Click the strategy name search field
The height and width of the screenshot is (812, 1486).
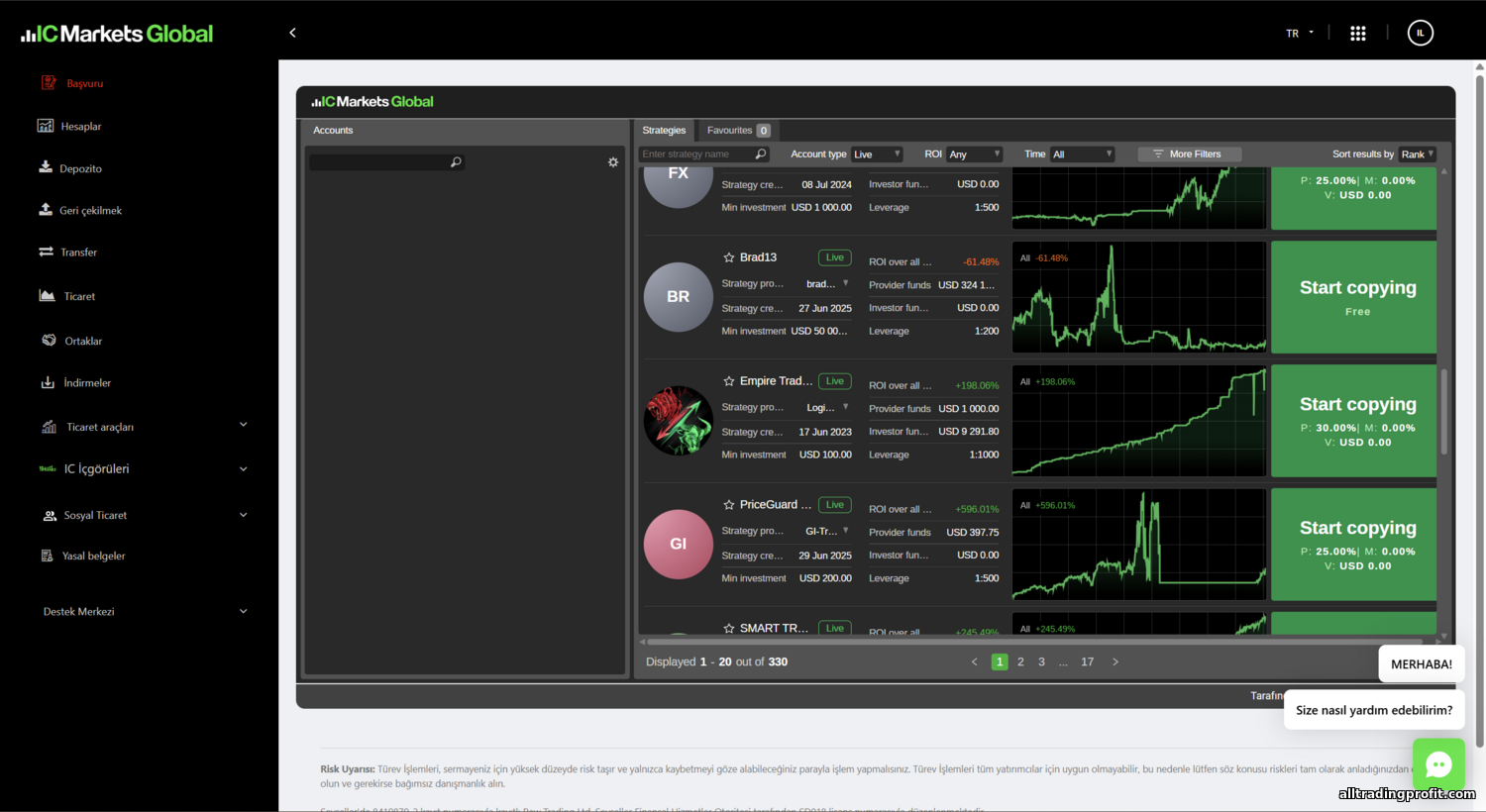point(697,154)
